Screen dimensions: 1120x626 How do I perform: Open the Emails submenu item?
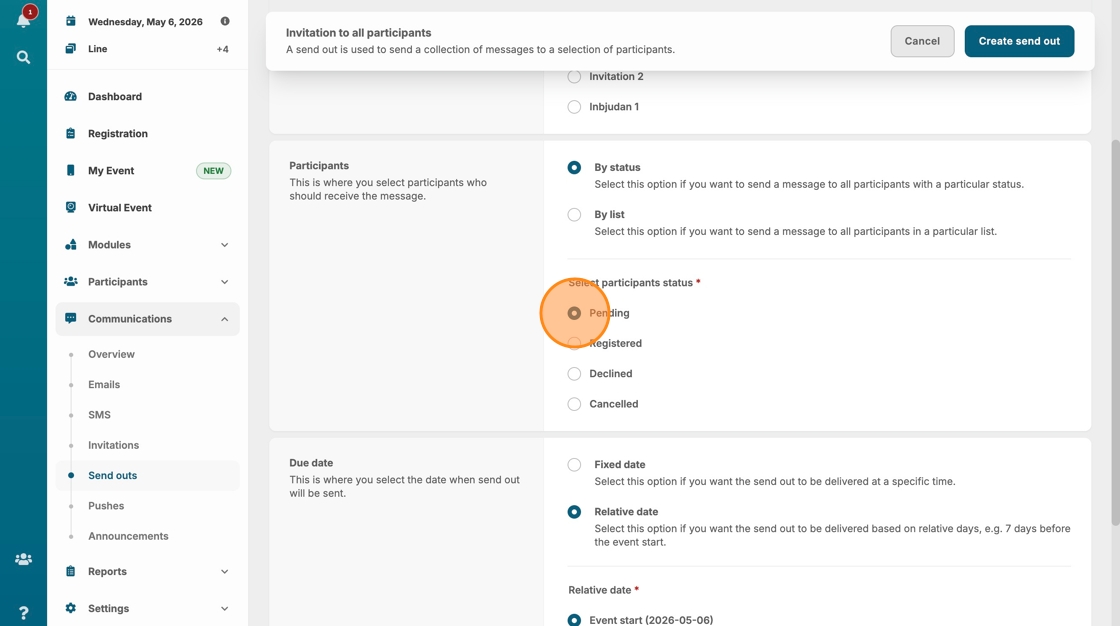[x=104, y=385]
